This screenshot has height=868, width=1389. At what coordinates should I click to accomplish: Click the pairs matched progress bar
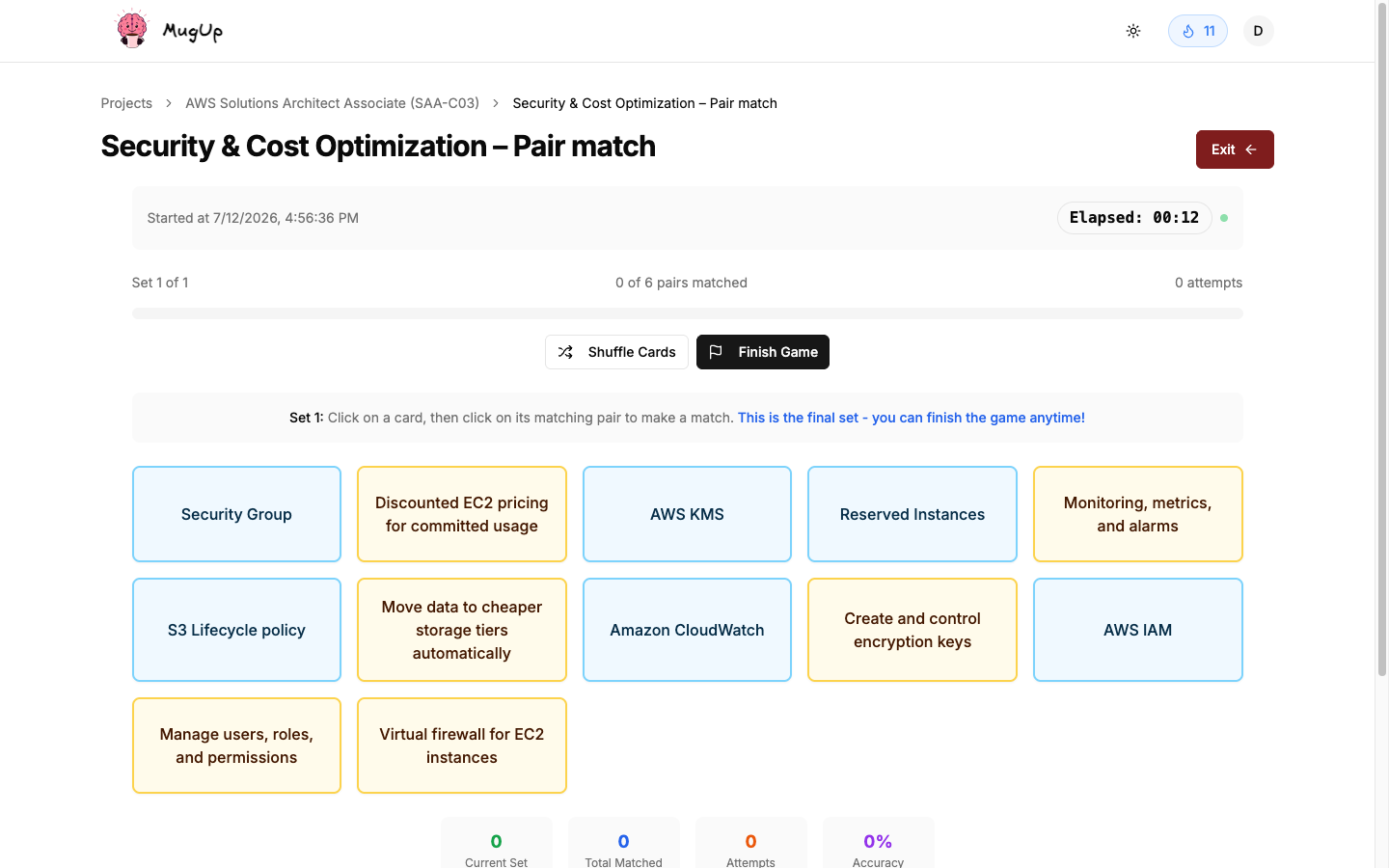point(687,313)
